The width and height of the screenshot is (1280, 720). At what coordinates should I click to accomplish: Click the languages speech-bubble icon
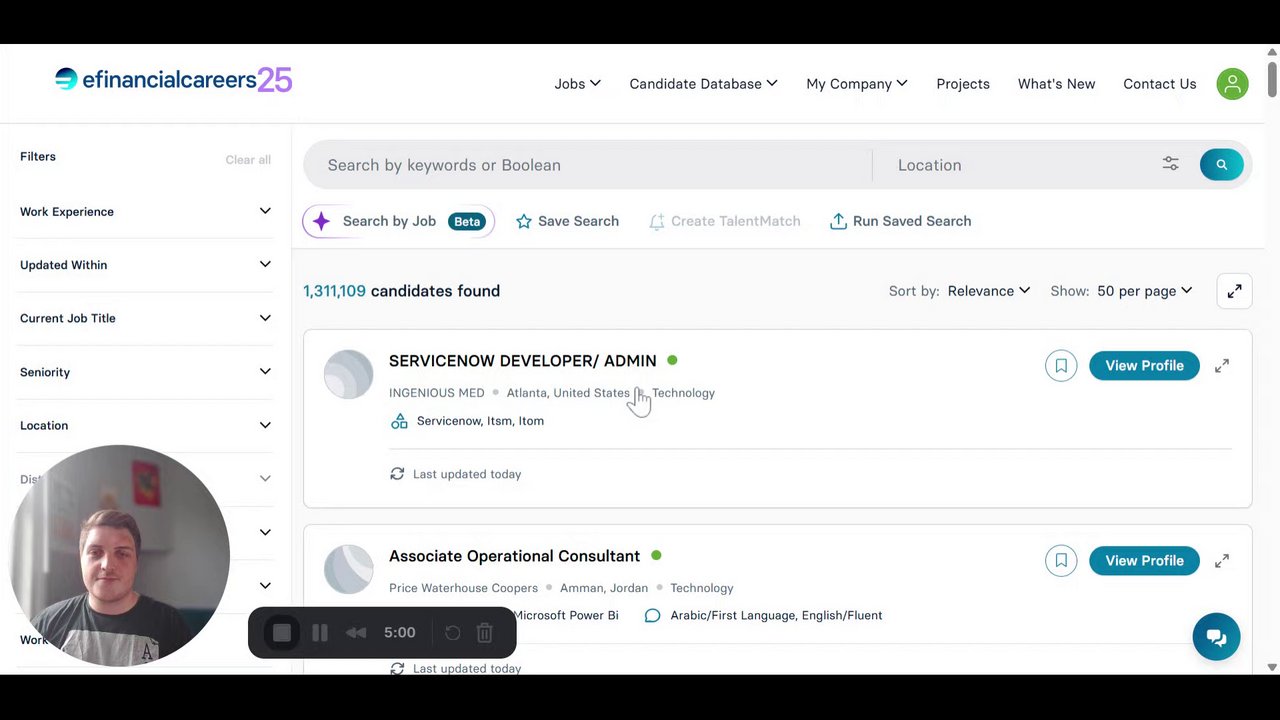click(652, 615)
